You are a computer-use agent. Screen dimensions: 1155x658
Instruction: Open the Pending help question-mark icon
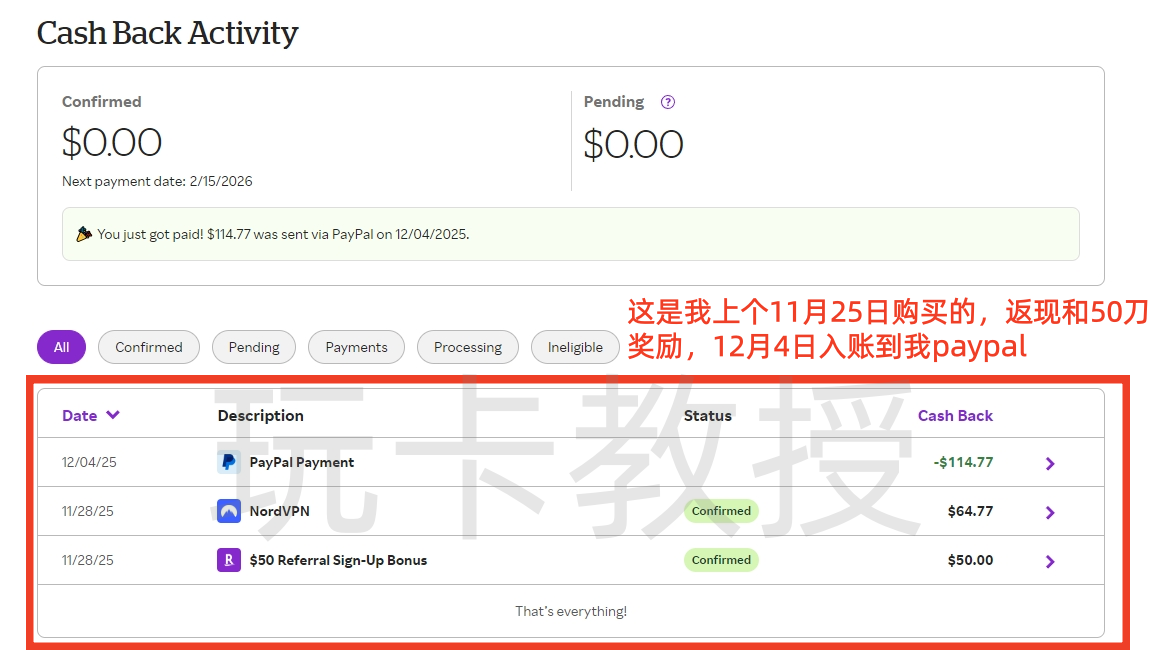point(668,102)
